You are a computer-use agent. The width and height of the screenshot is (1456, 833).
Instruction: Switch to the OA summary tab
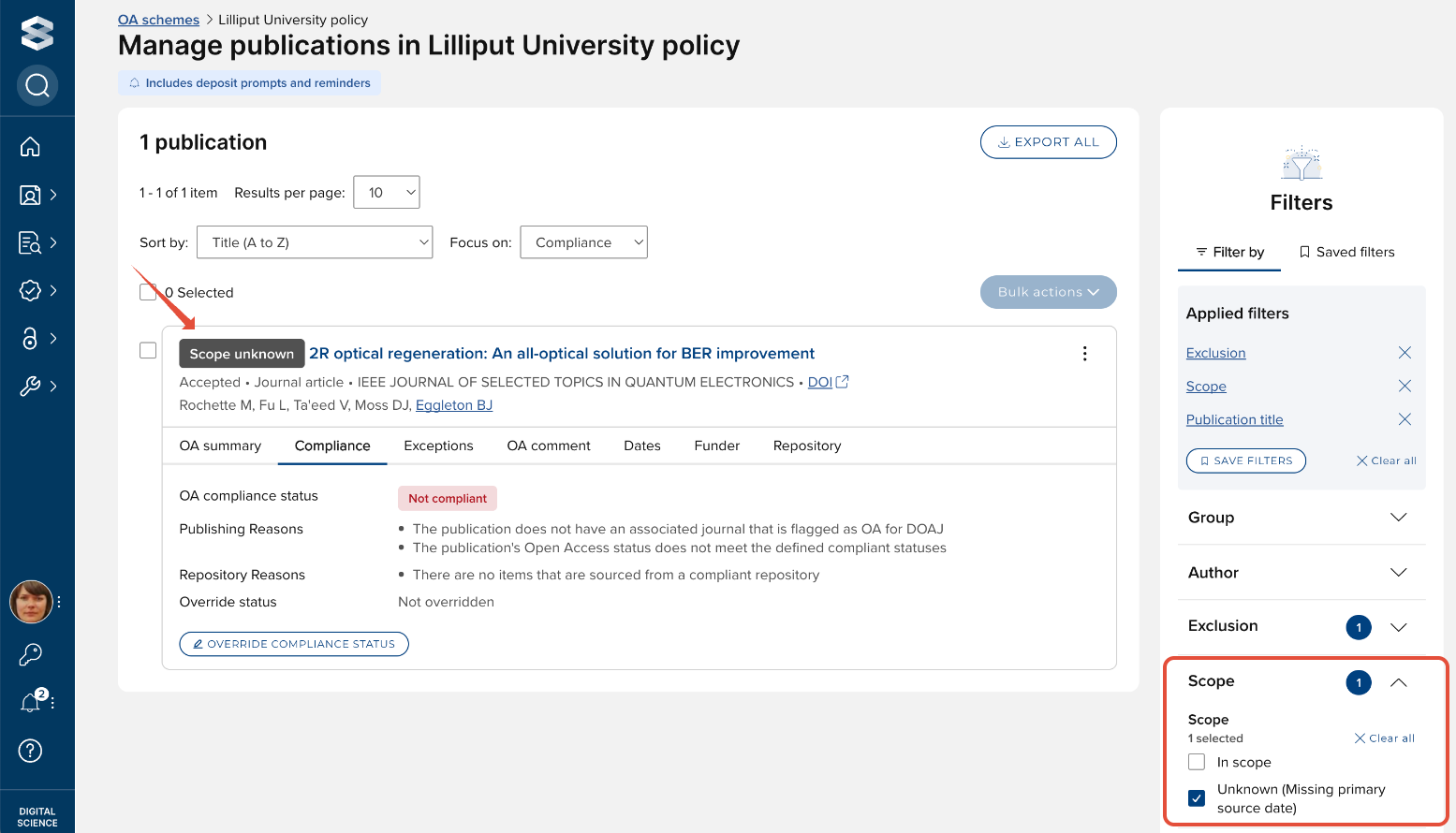pos(220,446)
